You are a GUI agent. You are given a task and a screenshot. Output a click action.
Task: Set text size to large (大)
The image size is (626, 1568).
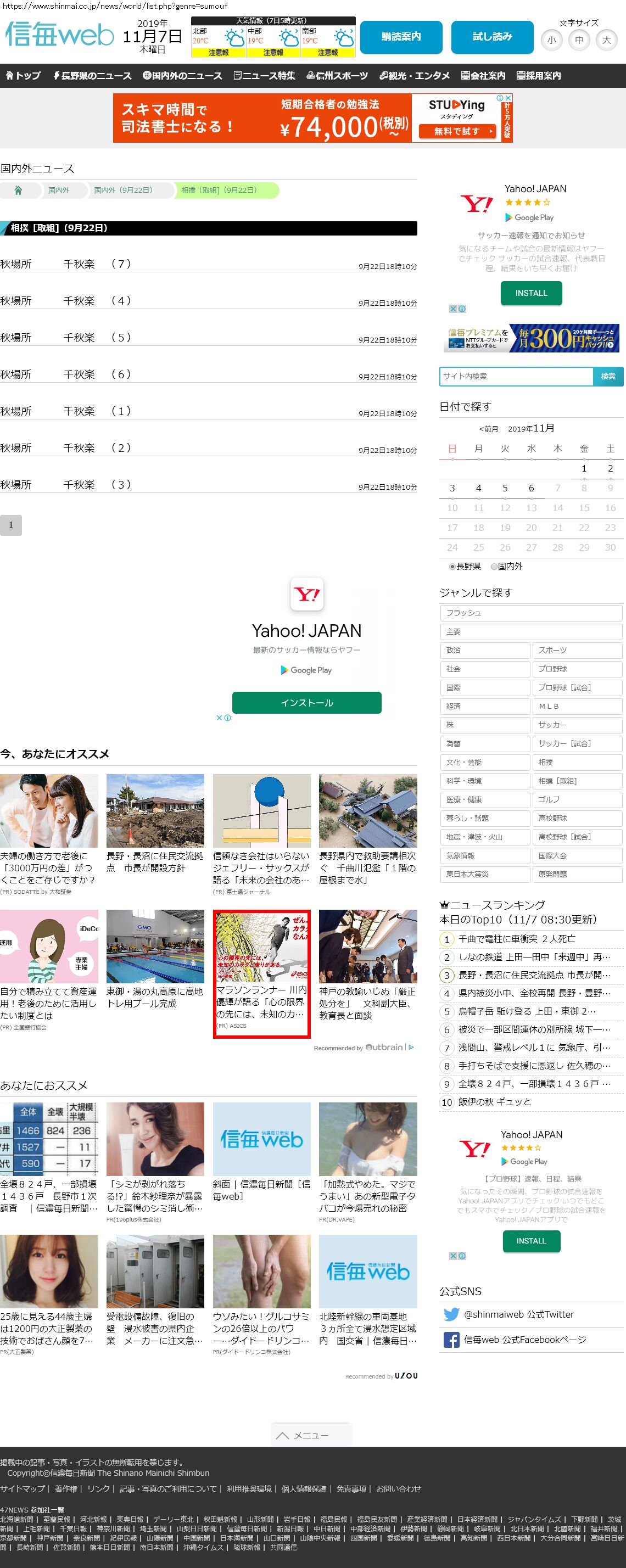[x=607, y=40]
